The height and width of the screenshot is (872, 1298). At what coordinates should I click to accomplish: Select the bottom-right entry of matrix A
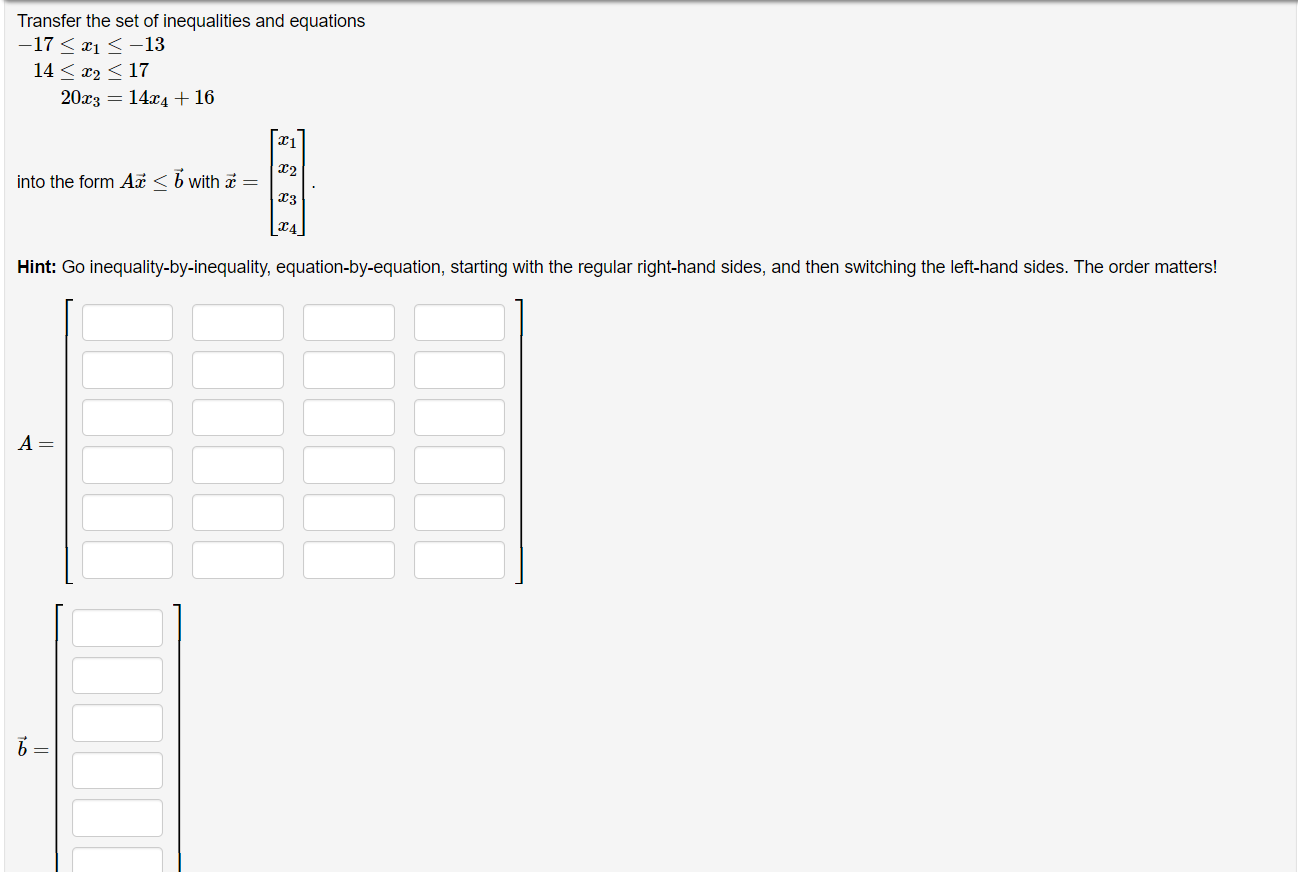[459, 559]
